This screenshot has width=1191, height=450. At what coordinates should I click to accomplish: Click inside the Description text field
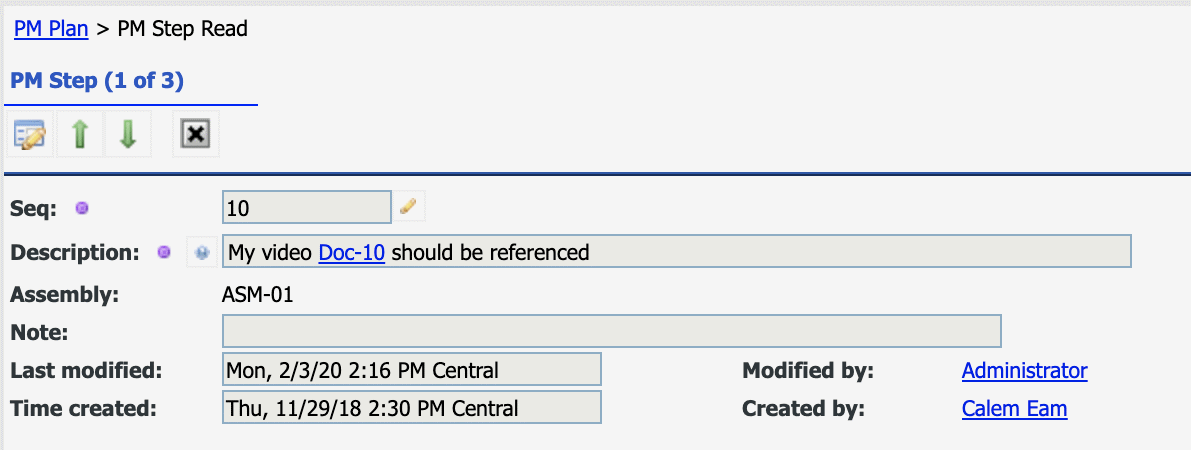click(x=676, y=252)
